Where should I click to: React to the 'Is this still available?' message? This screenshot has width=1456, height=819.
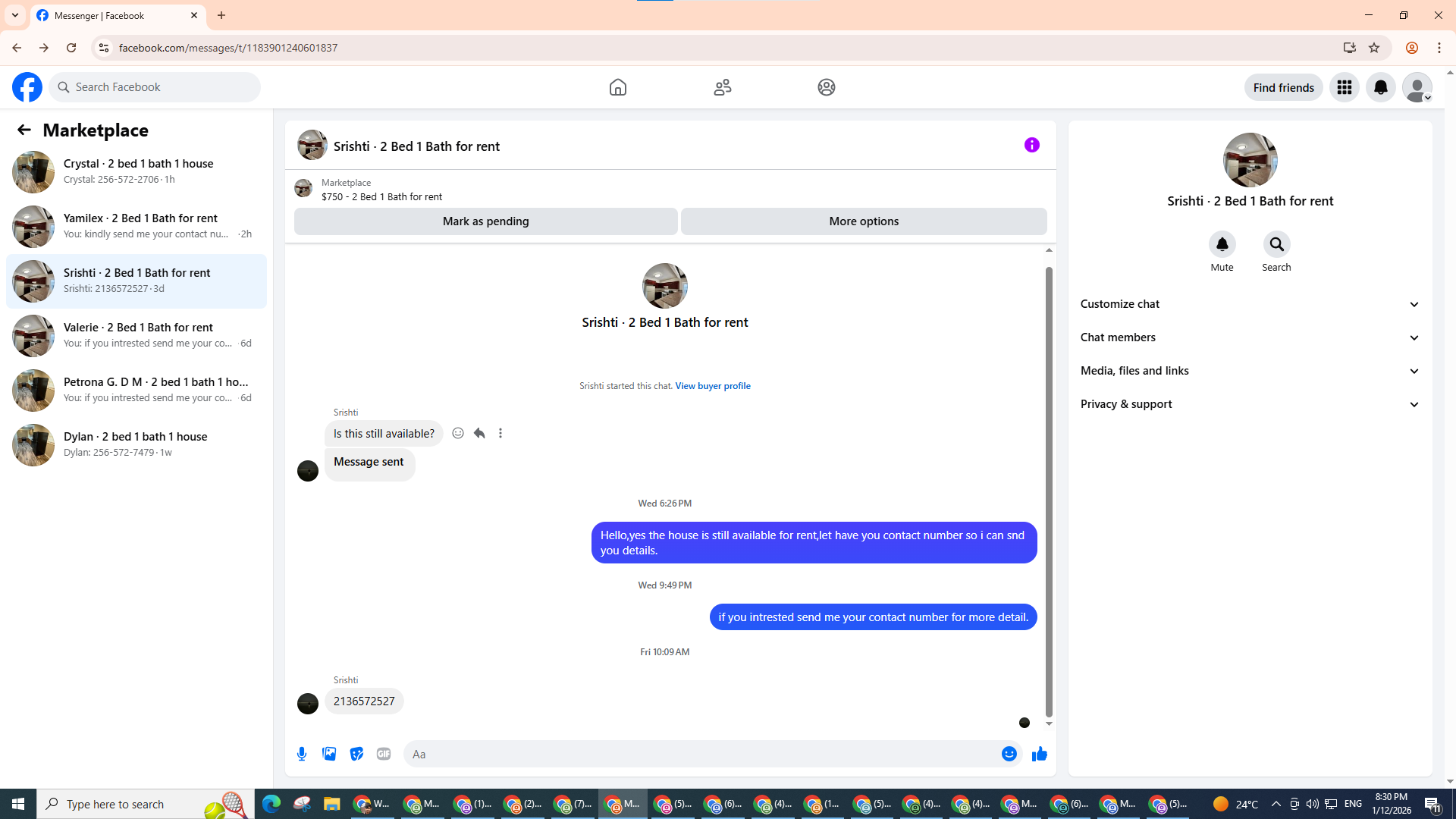click(x=458, y=433)
